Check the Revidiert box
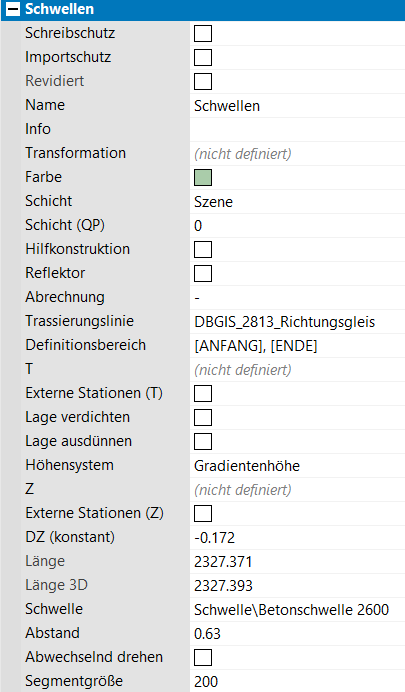The width and height of the screenshot is (405, 692). [203, 82]
